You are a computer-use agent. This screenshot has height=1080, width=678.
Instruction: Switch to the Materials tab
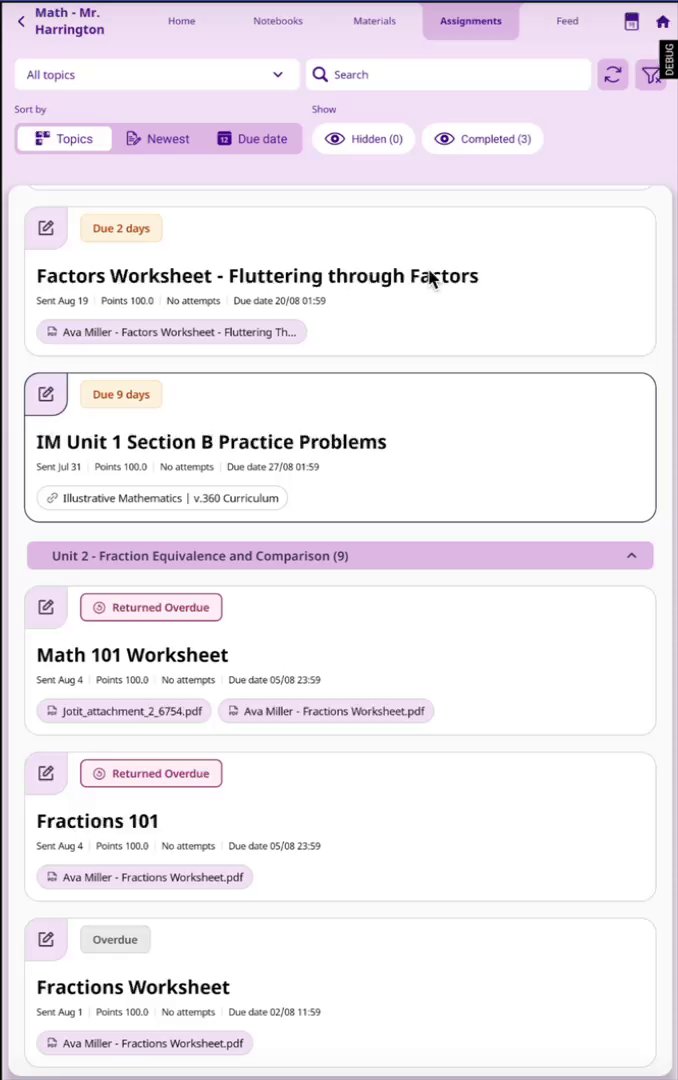374,21
